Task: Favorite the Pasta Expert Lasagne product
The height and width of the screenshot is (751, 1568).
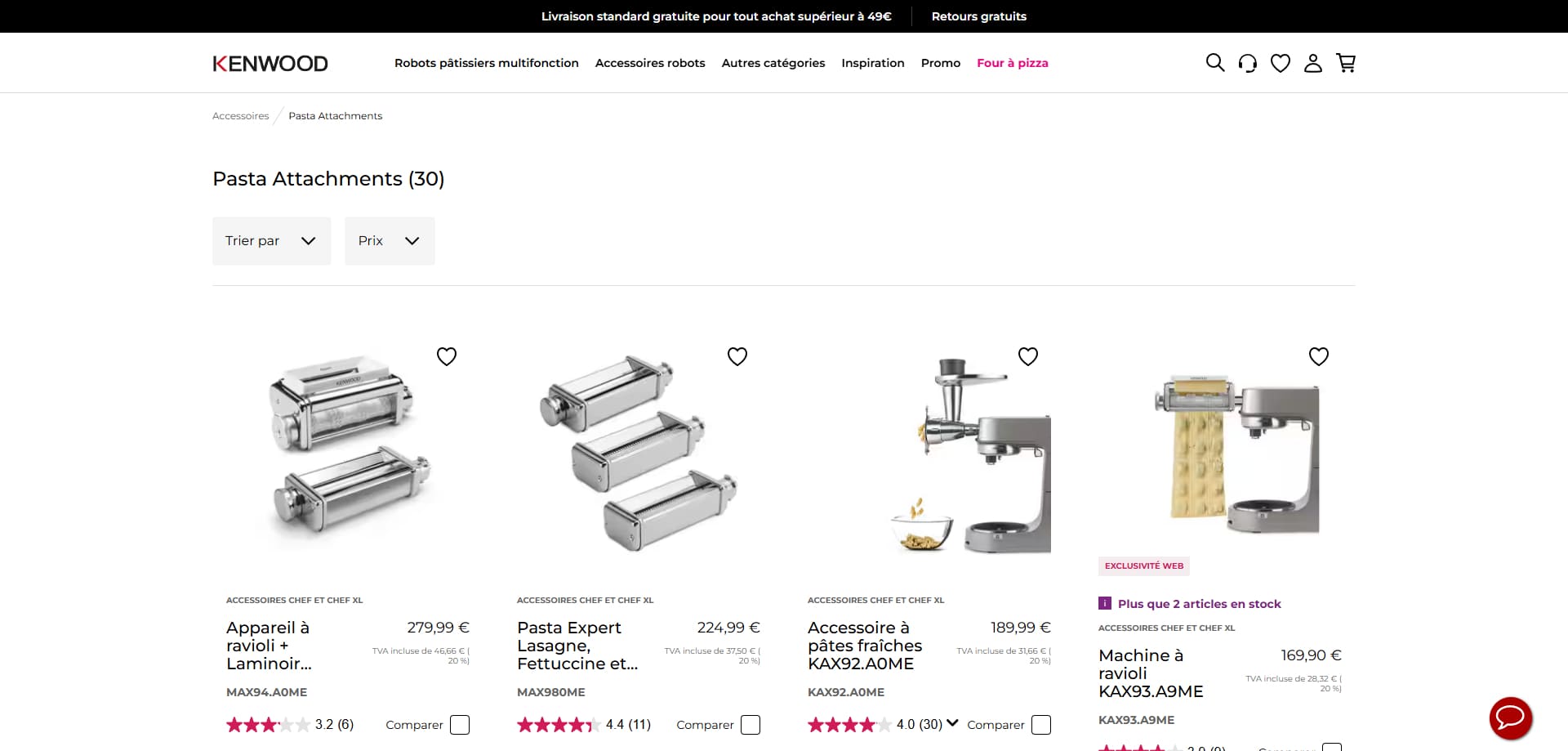Action: (737, 356)
